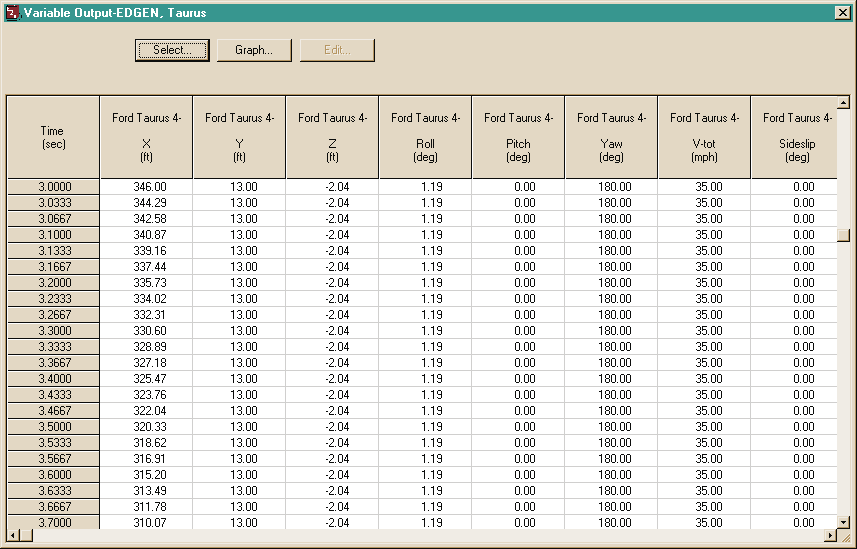Screen dimensions: 857x549
Task: Select row header 3.4000
Action: pyautogui.click(x=53, y=378)
